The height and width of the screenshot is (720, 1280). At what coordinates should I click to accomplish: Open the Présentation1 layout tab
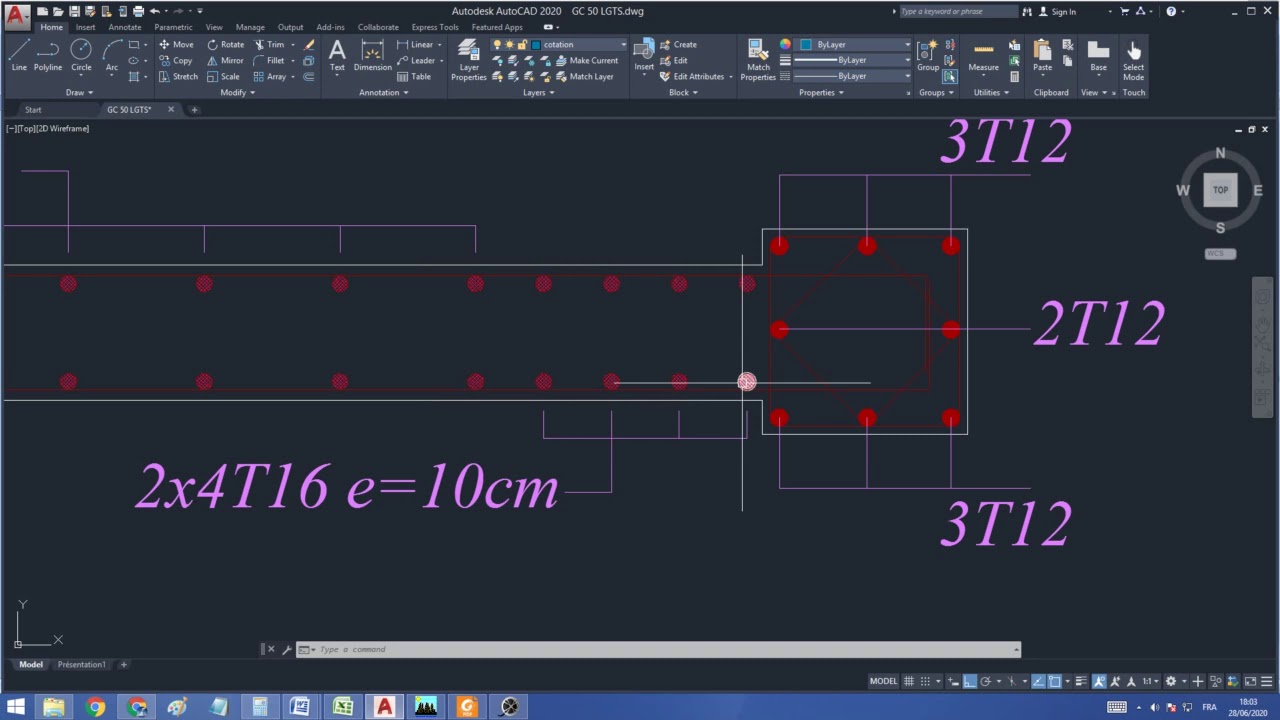[x=81, y=664]
